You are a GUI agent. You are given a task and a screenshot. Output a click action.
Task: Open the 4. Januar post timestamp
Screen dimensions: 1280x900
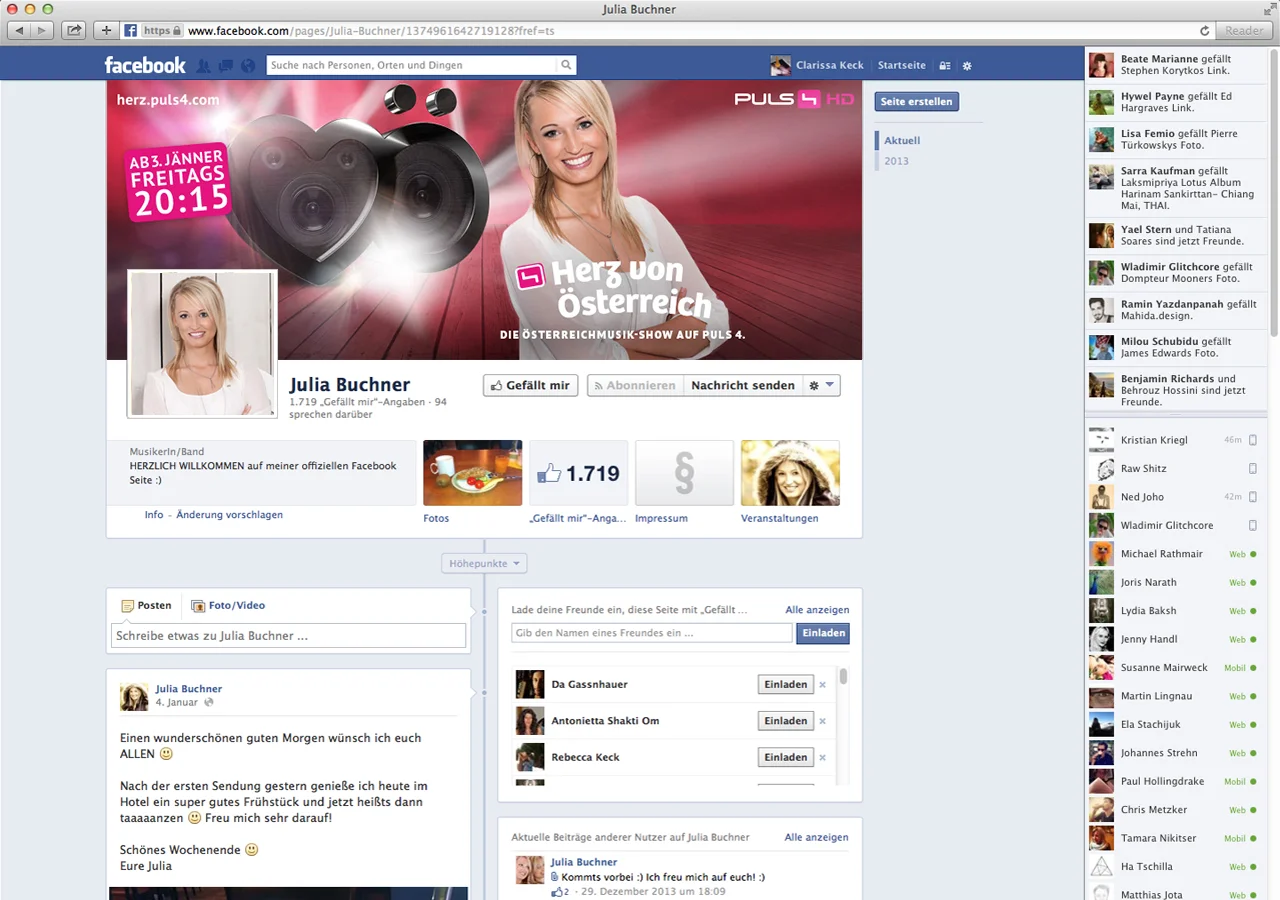coord(177,702)
